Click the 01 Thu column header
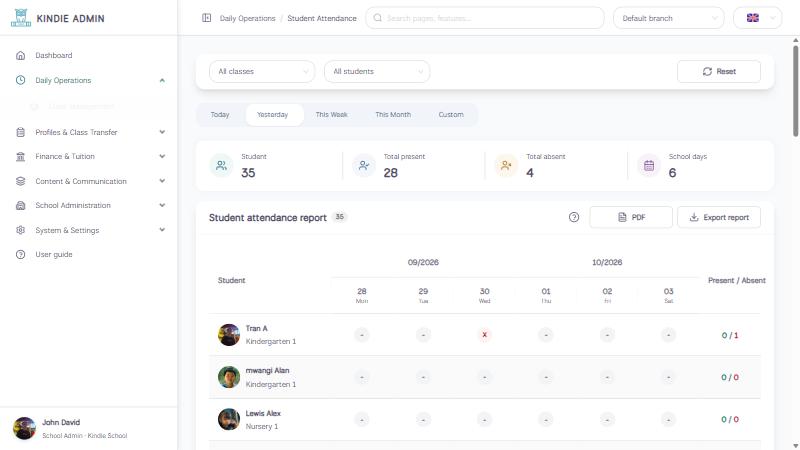800x450 pixels. click(546, 295)
